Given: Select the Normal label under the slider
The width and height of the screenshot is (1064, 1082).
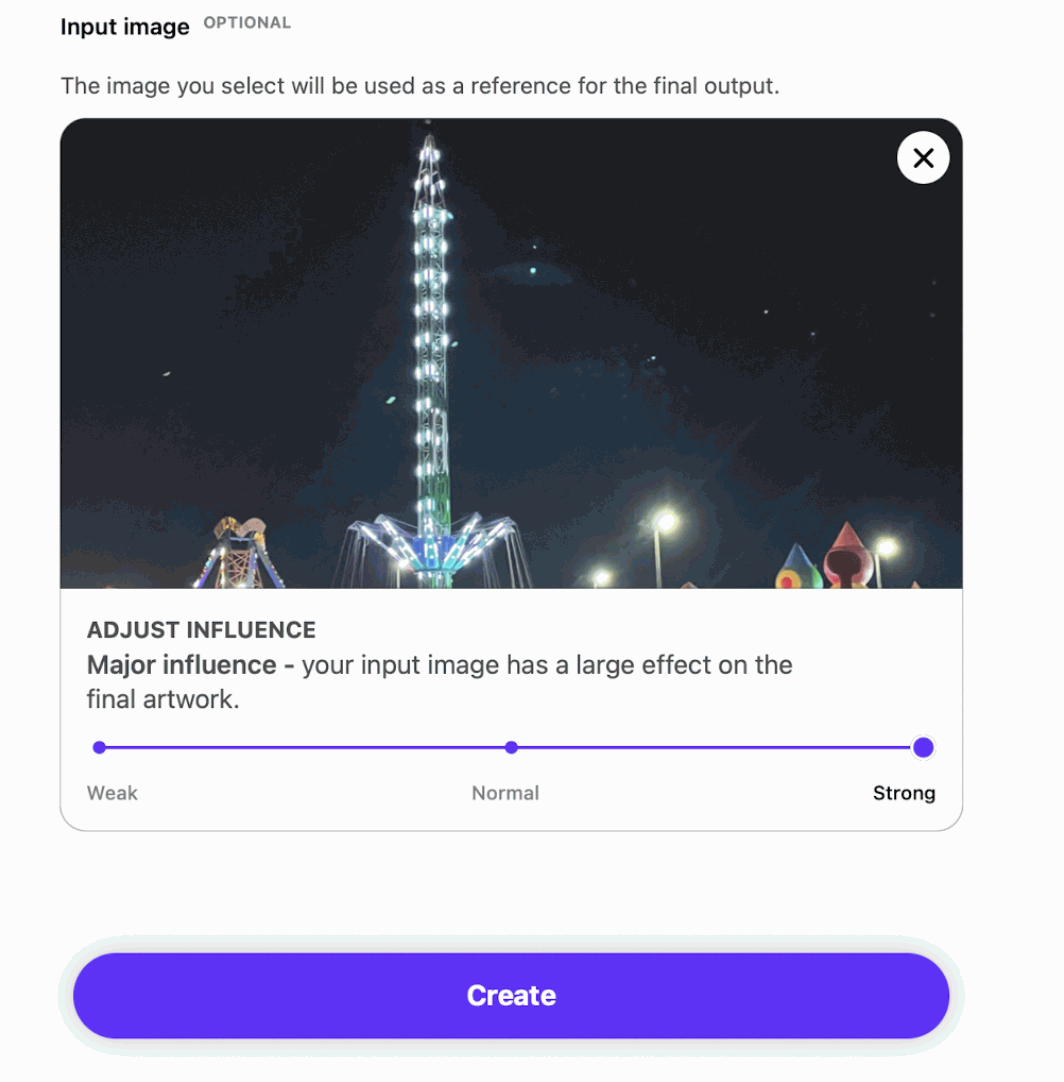Looking at the screenshot, I should pos(505,793).
